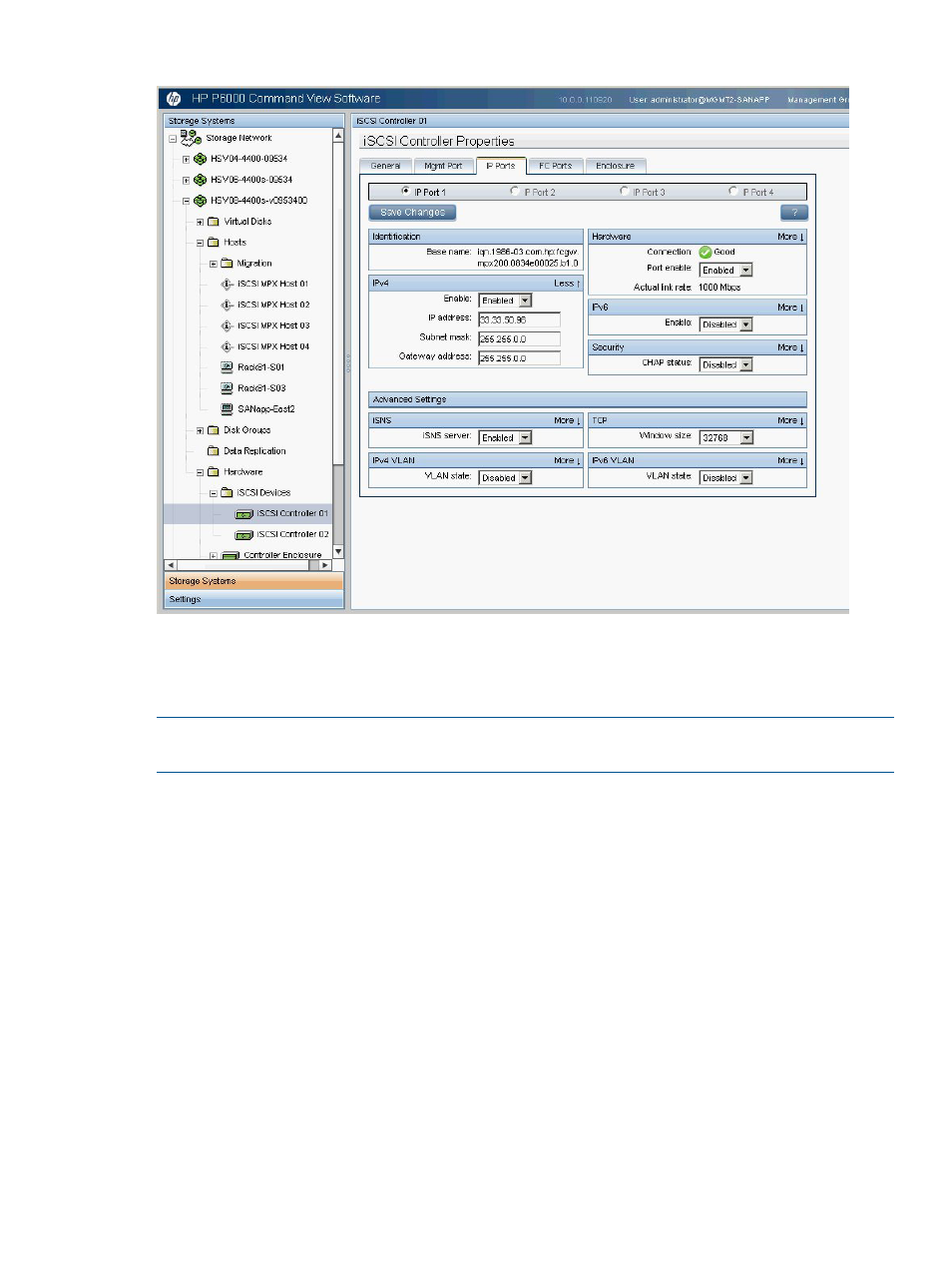
Task: Show more IPv6 details
Action: pyautogui.click(x=790, y=308)
